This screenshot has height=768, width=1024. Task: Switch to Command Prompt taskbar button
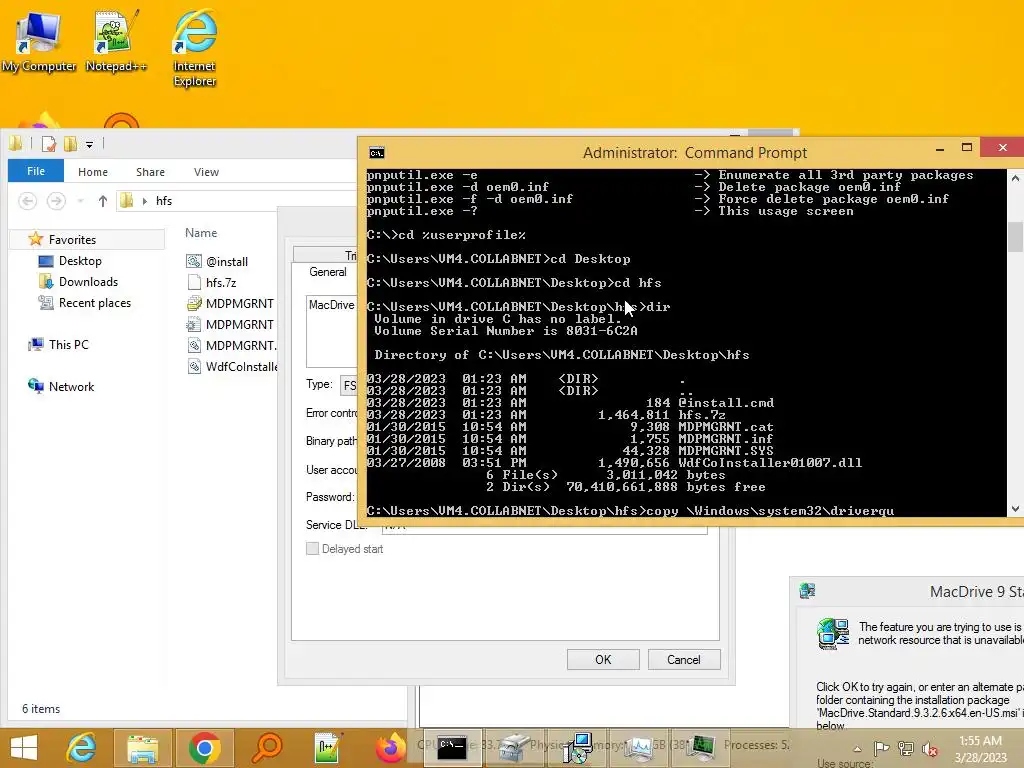pos(451,748)
